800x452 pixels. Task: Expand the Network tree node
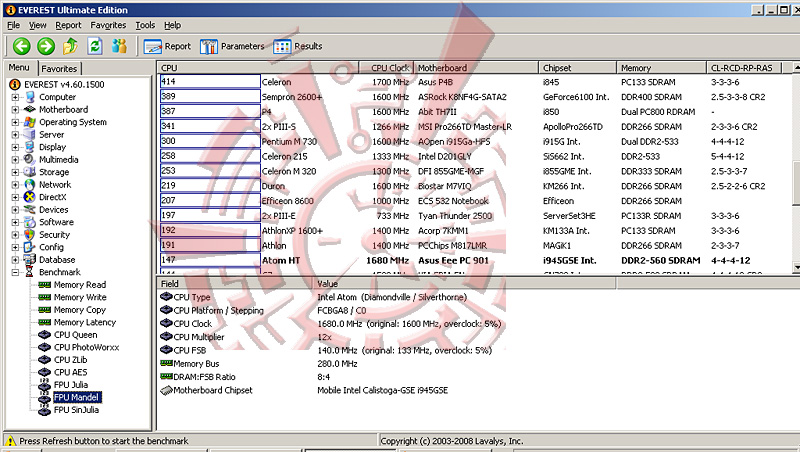pos(15,185)
